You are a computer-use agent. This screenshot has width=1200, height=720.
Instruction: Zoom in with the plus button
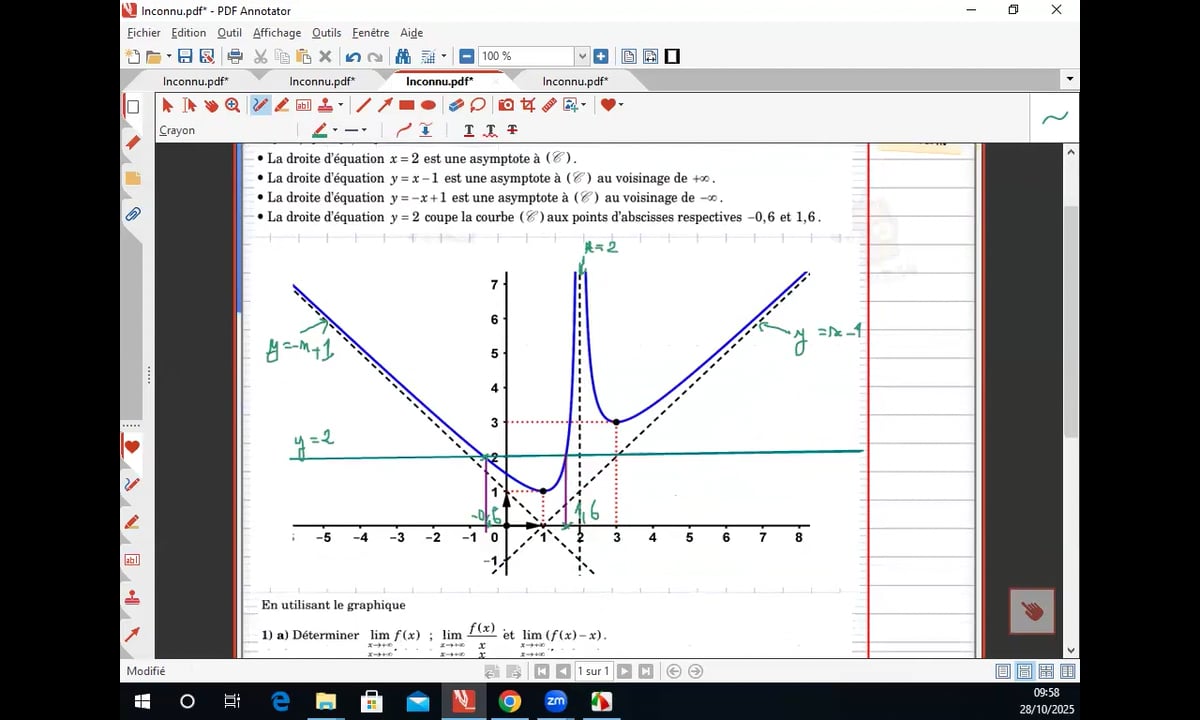click(601, 57)
